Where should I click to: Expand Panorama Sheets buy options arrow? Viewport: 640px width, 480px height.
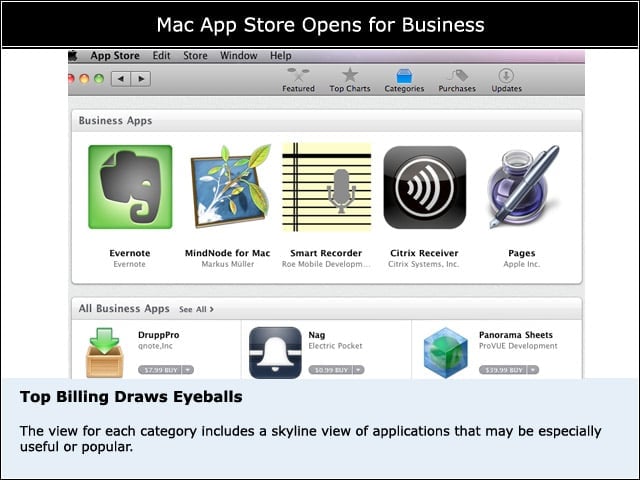pos(533,370)
